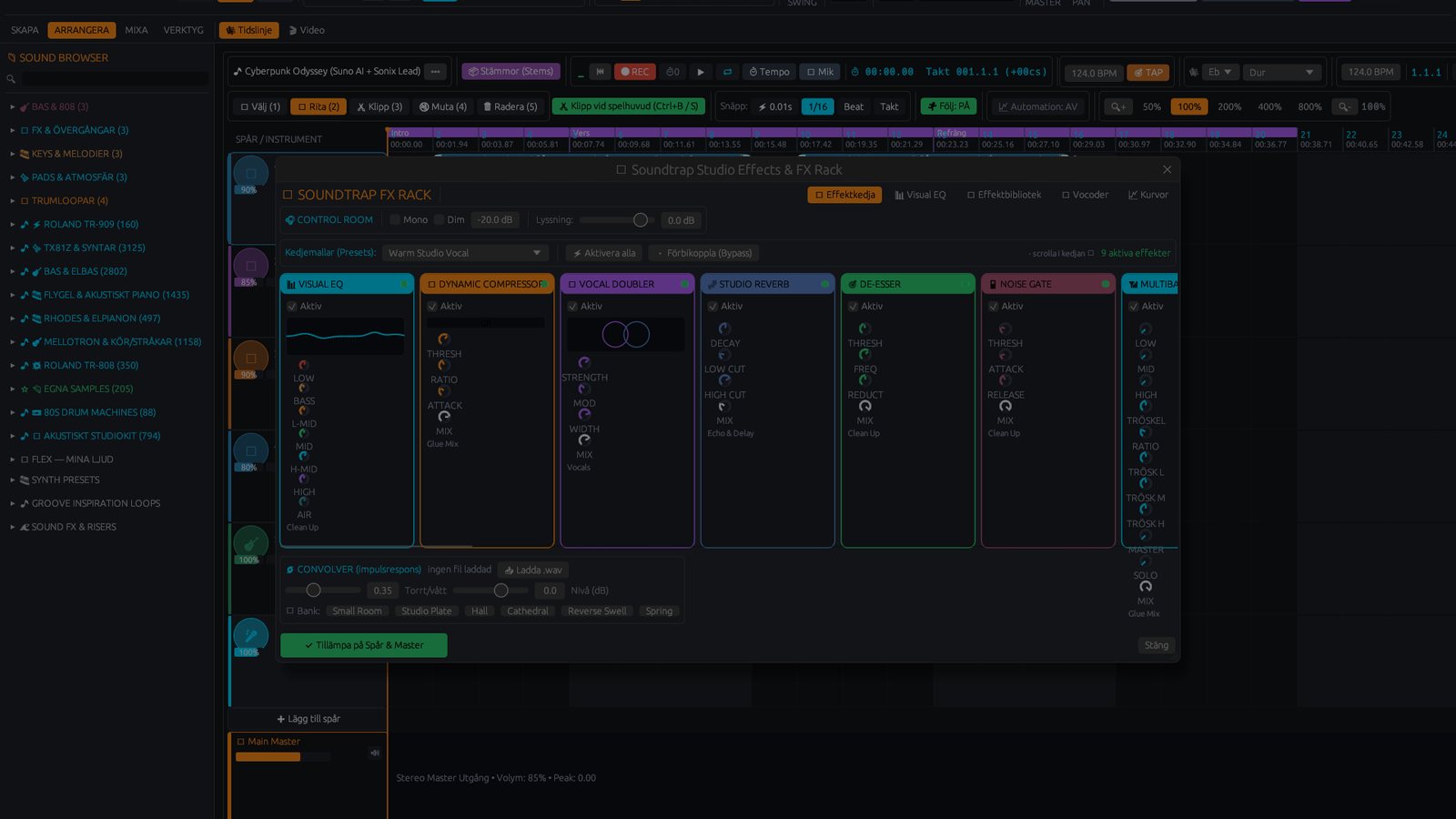Select the Cathedral impulse bank preset
Screen dimensions: 1456x819
pyautogui.click(x=528, y=611)
